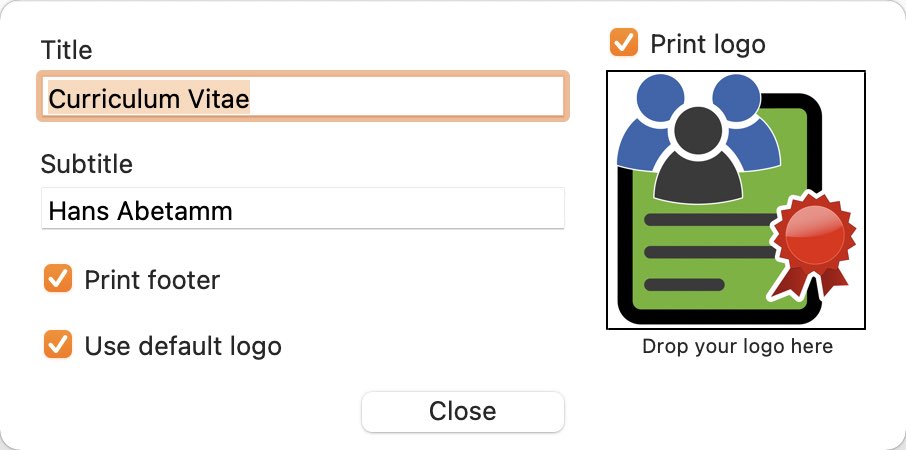Click the Drop your logo here caption
The image size is (906, 450).
[737, 347]
